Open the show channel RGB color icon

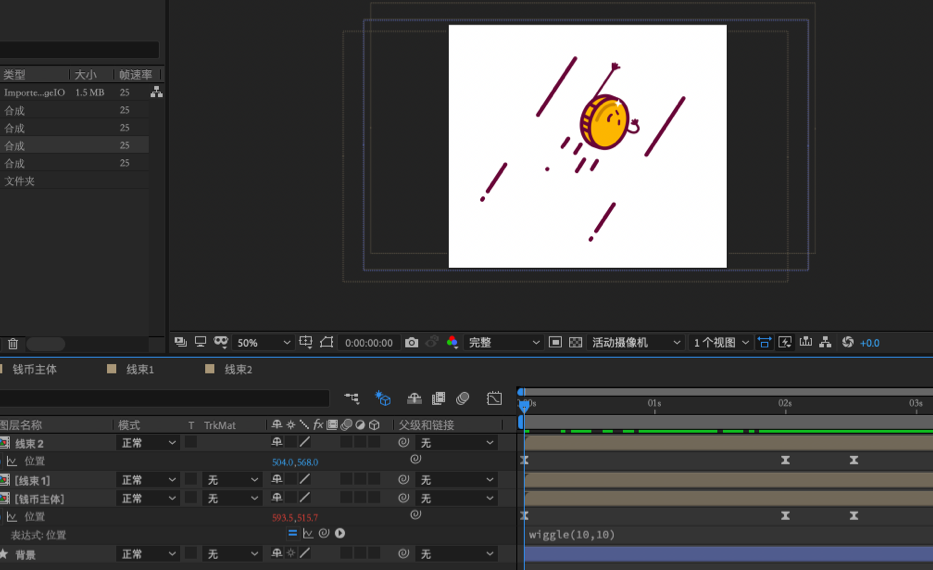click(452, 342)
